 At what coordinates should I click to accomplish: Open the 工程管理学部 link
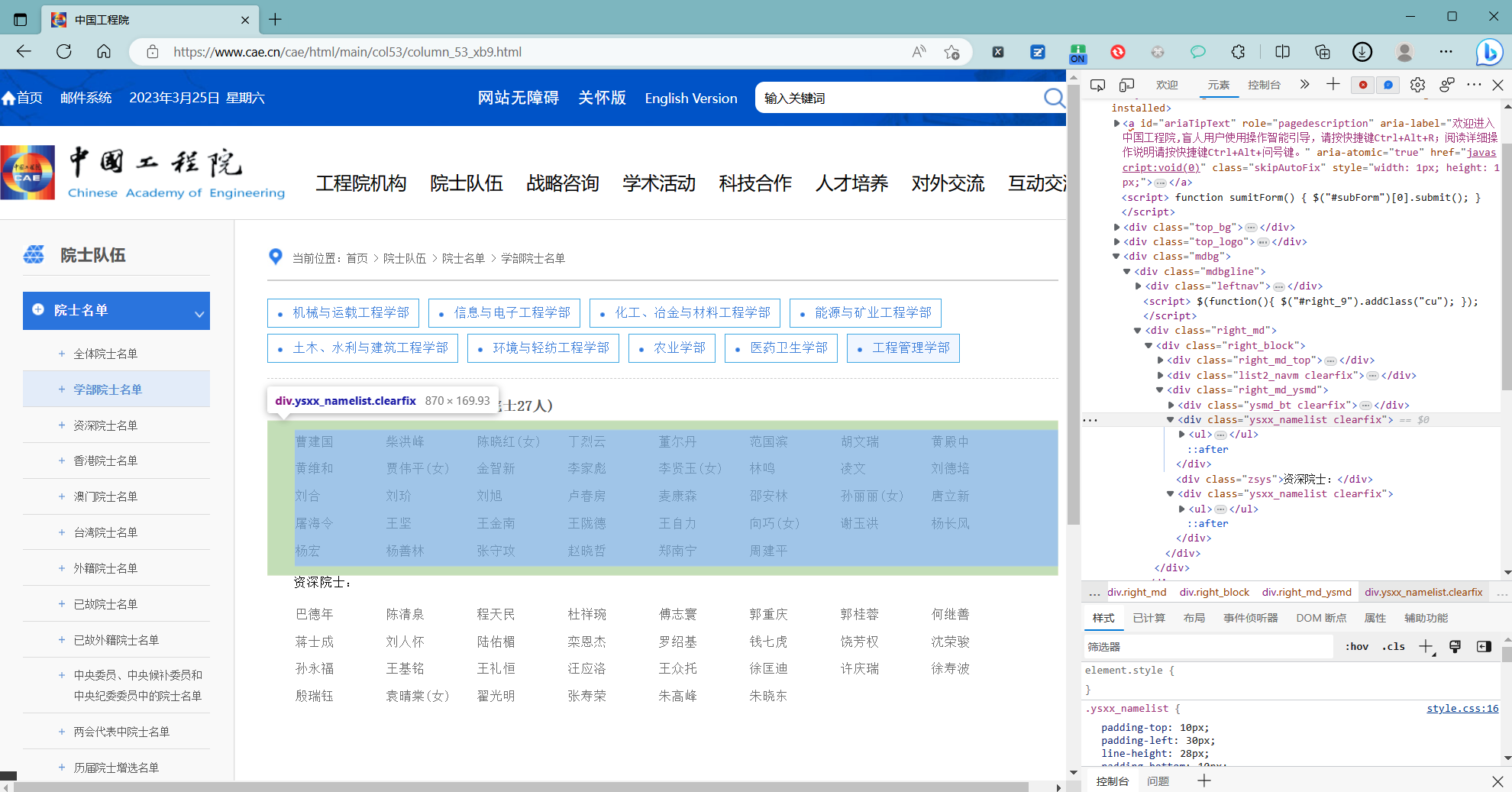pyautogui.click(x=903, y=348)
